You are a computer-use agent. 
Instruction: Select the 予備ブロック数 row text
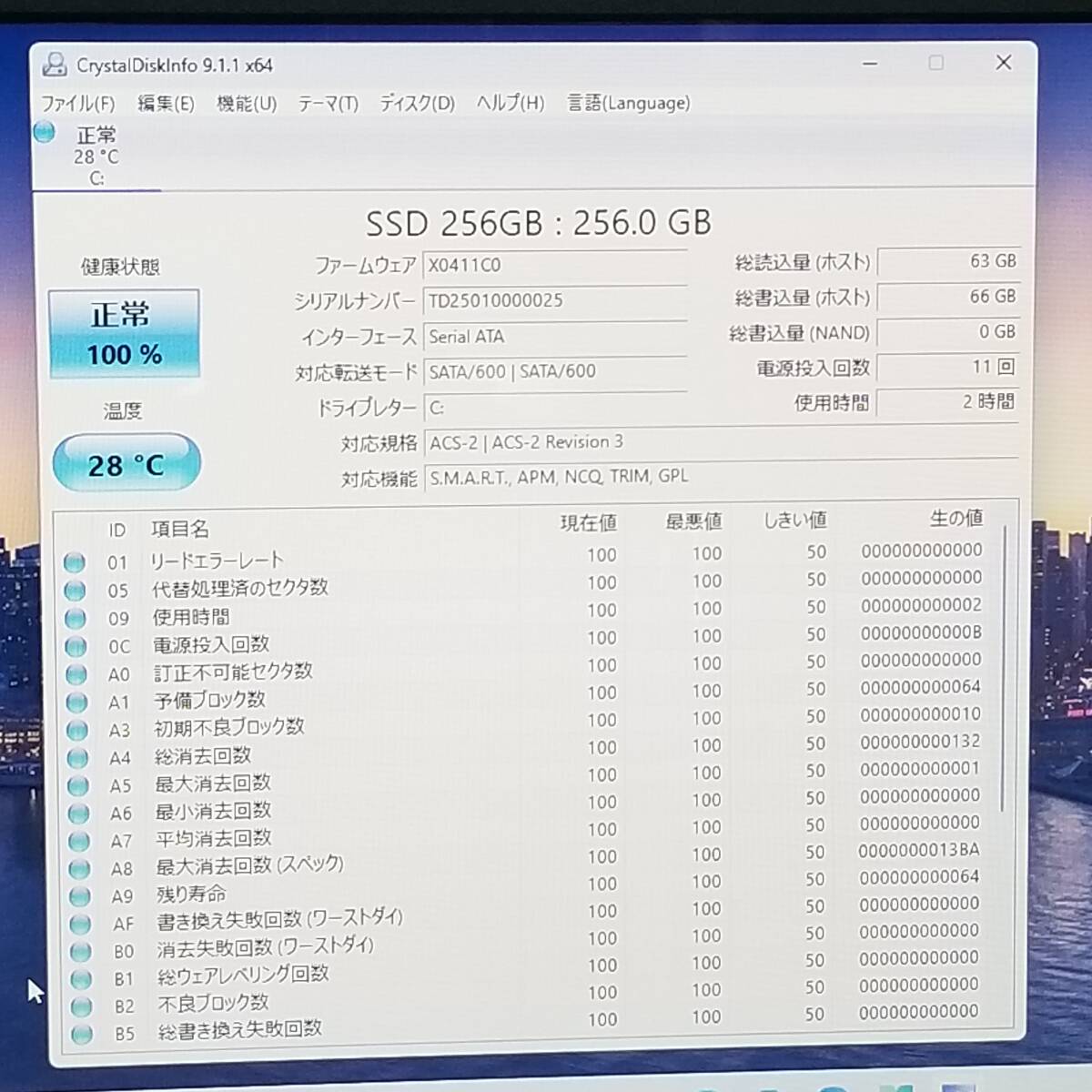209,700
